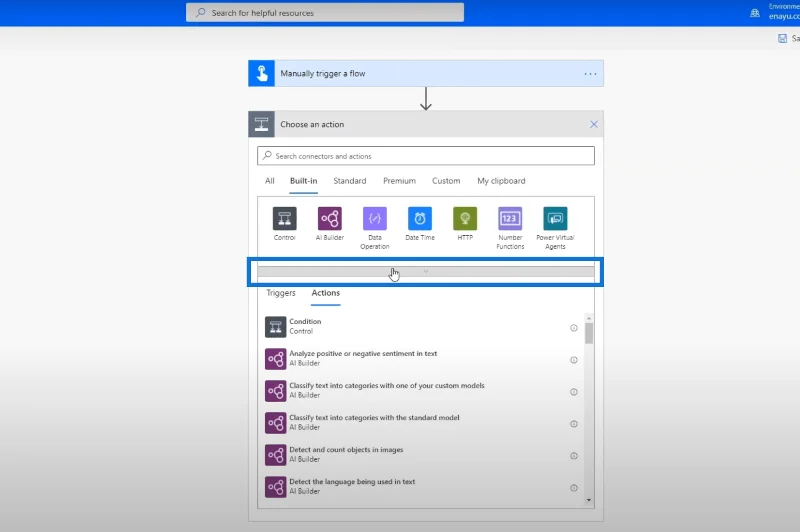Switch to the Premium tab
800x532 pixels.
[399, 181]
